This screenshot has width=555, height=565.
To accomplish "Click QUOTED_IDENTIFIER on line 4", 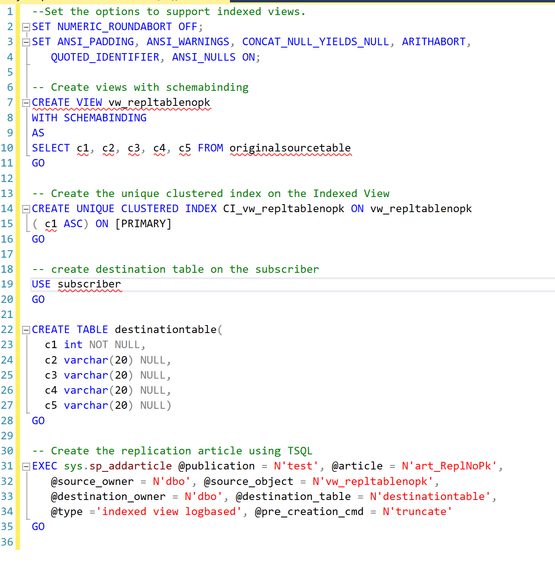I will pyautogui.click(x=105, y=57).
